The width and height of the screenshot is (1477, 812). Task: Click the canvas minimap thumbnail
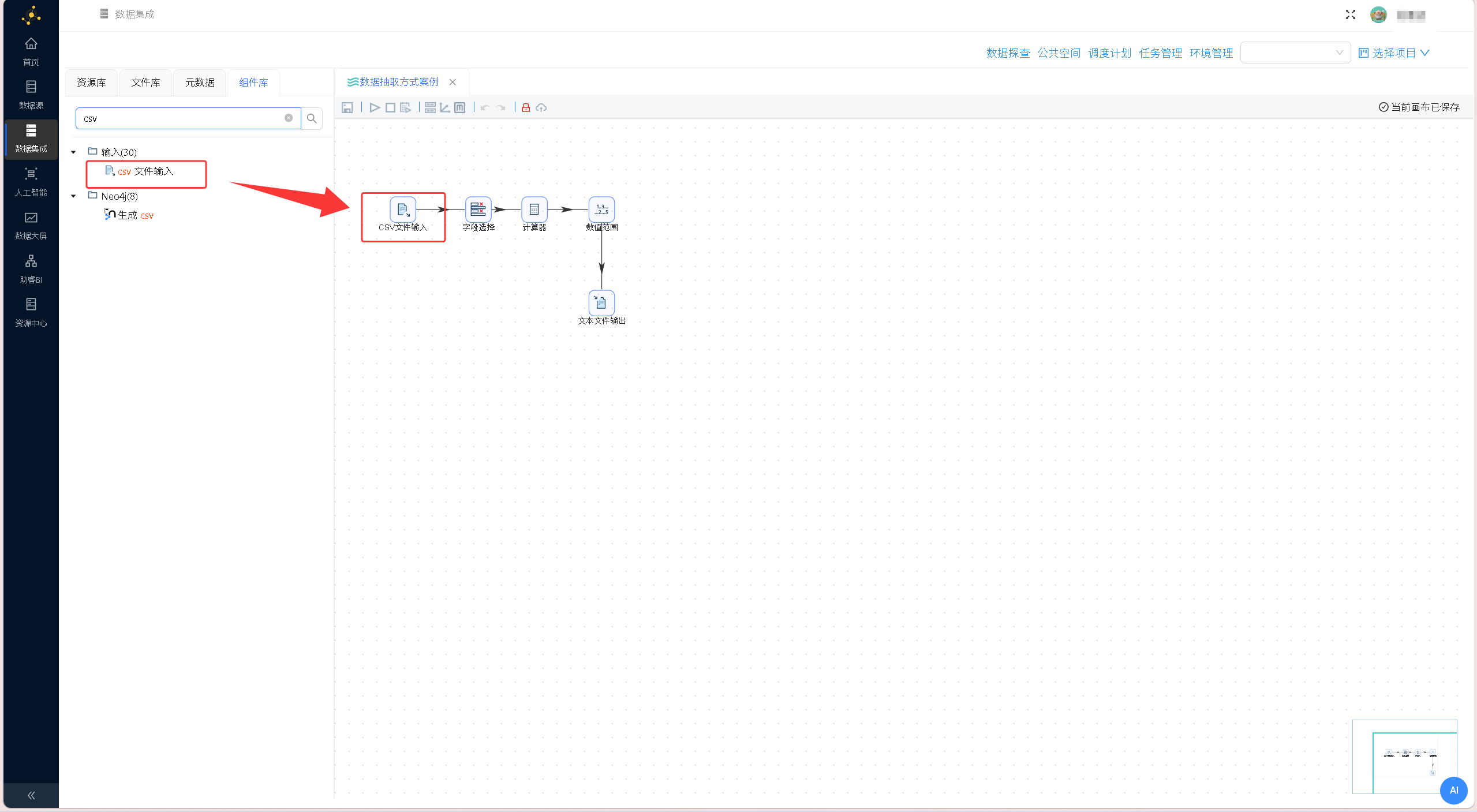(x=1405, y=757)
